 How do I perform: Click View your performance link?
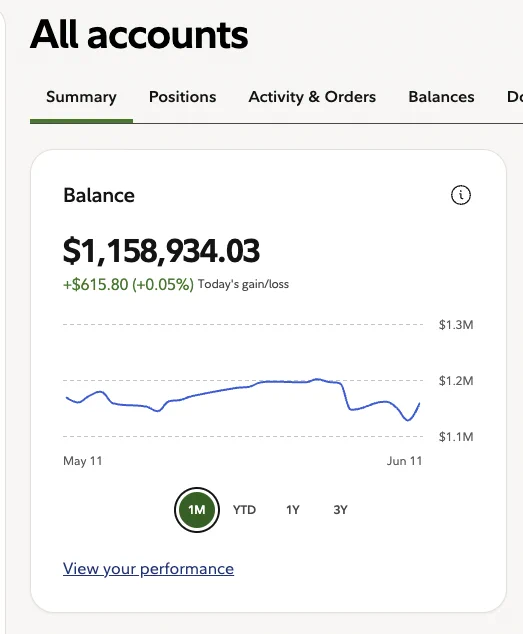click(x=148, y=568)
